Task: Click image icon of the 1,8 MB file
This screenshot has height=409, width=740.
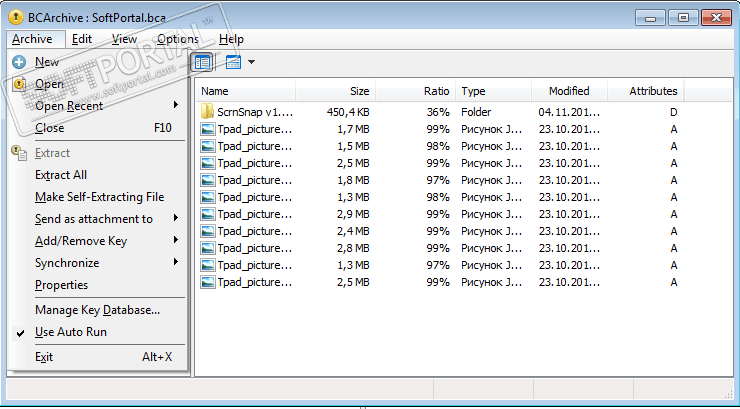Action: (208, 180)
